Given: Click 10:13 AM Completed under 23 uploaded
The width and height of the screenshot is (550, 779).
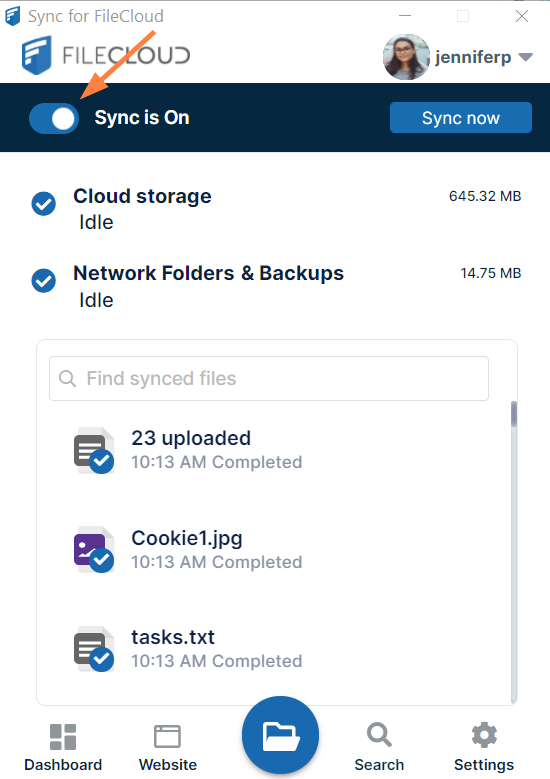Looking at the screenshot, I should (217, 462).
